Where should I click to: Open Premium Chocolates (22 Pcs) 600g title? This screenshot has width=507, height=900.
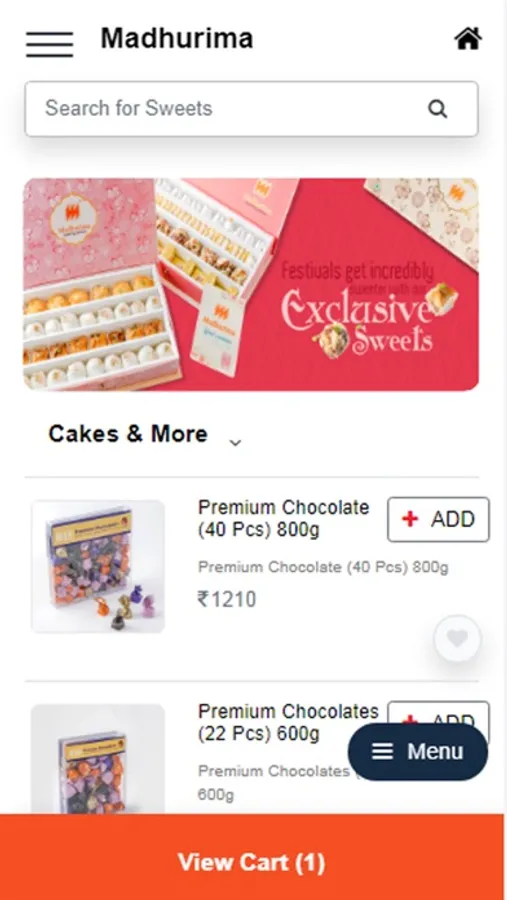click(x=288, y=722)
